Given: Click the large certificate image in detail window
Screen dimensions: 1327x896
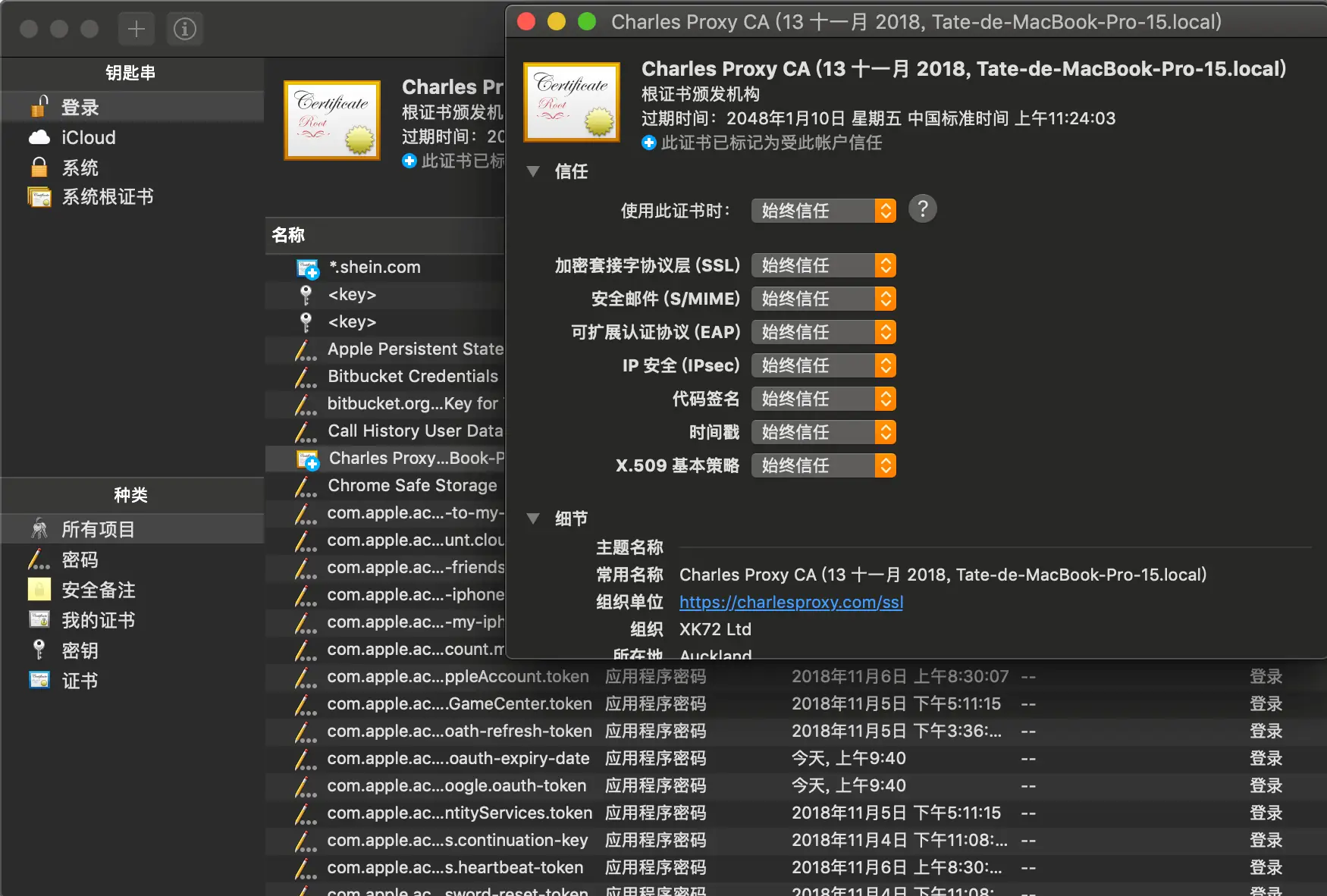Looking at the screenshot, I should pyautogui.click(x=572, y=102).
